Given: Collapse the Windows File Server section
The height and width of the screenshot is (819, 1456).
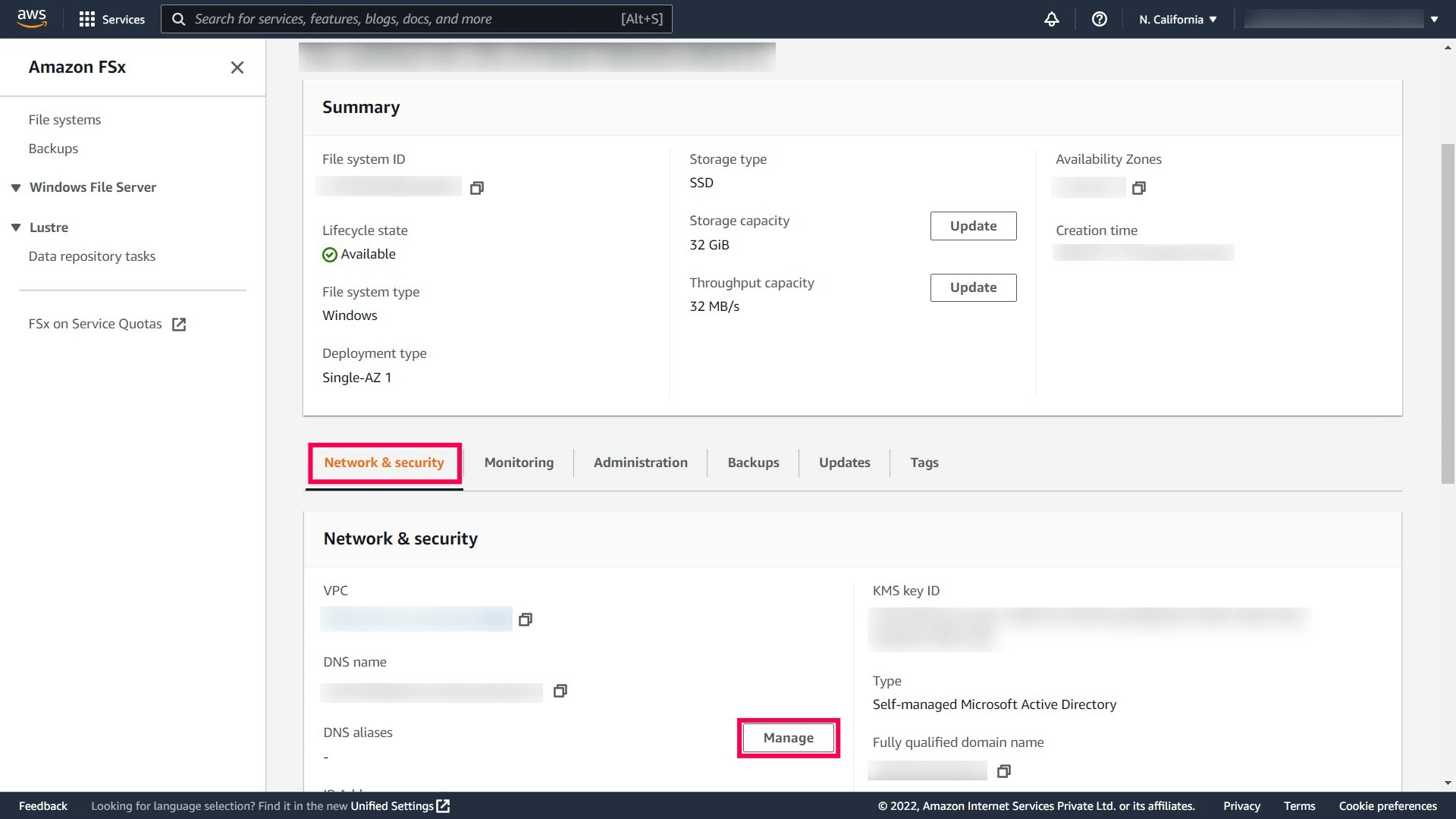Looking at the screenshot, I should (16, 187).
